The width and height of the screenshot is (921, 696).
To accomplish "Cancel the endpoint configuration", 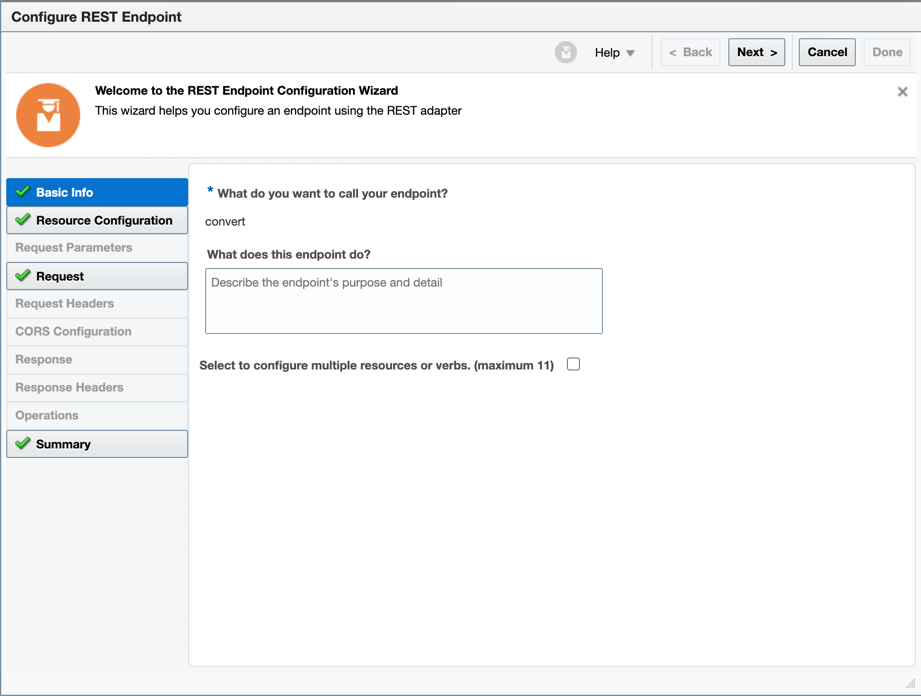I will pyautogui.click(x=826, y=52).
